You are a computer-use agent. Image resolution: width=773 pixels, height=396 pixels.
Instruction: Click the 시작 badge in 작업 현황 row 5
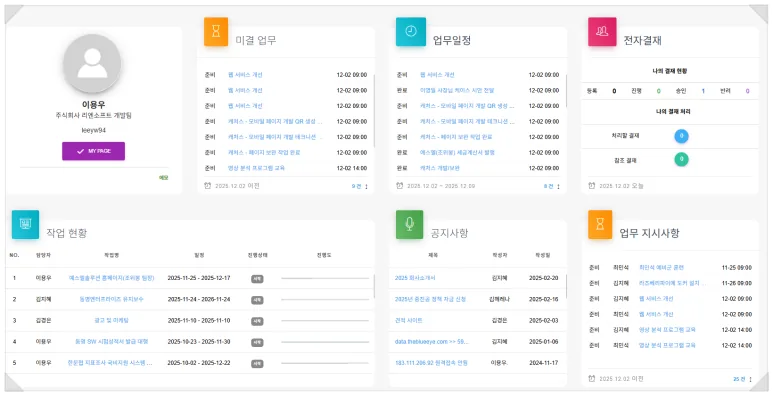click(x=257, y=363)
